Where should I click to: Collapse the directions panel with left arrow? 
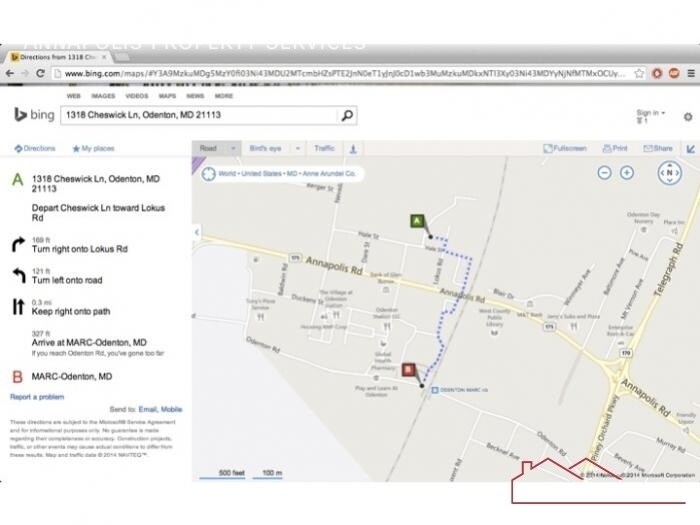(x=196, y=232)
